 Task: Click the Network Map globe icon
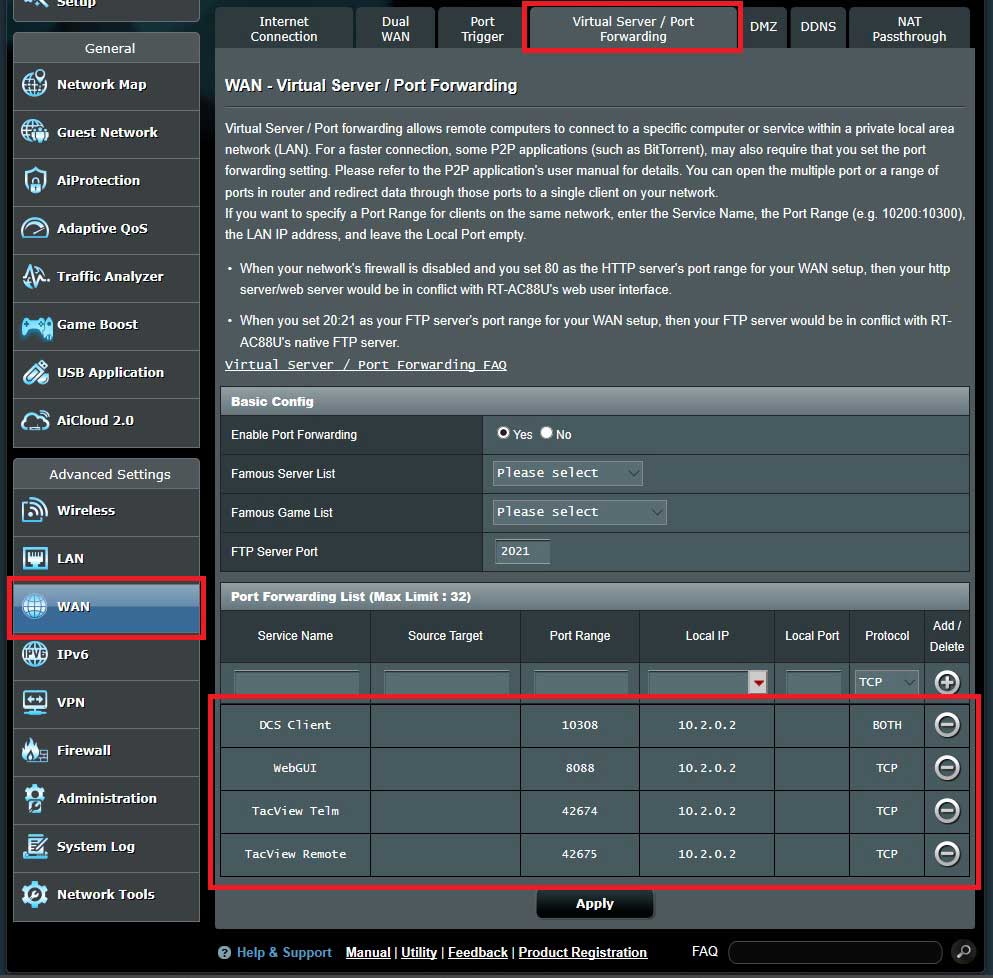click(x=35, y=85)
